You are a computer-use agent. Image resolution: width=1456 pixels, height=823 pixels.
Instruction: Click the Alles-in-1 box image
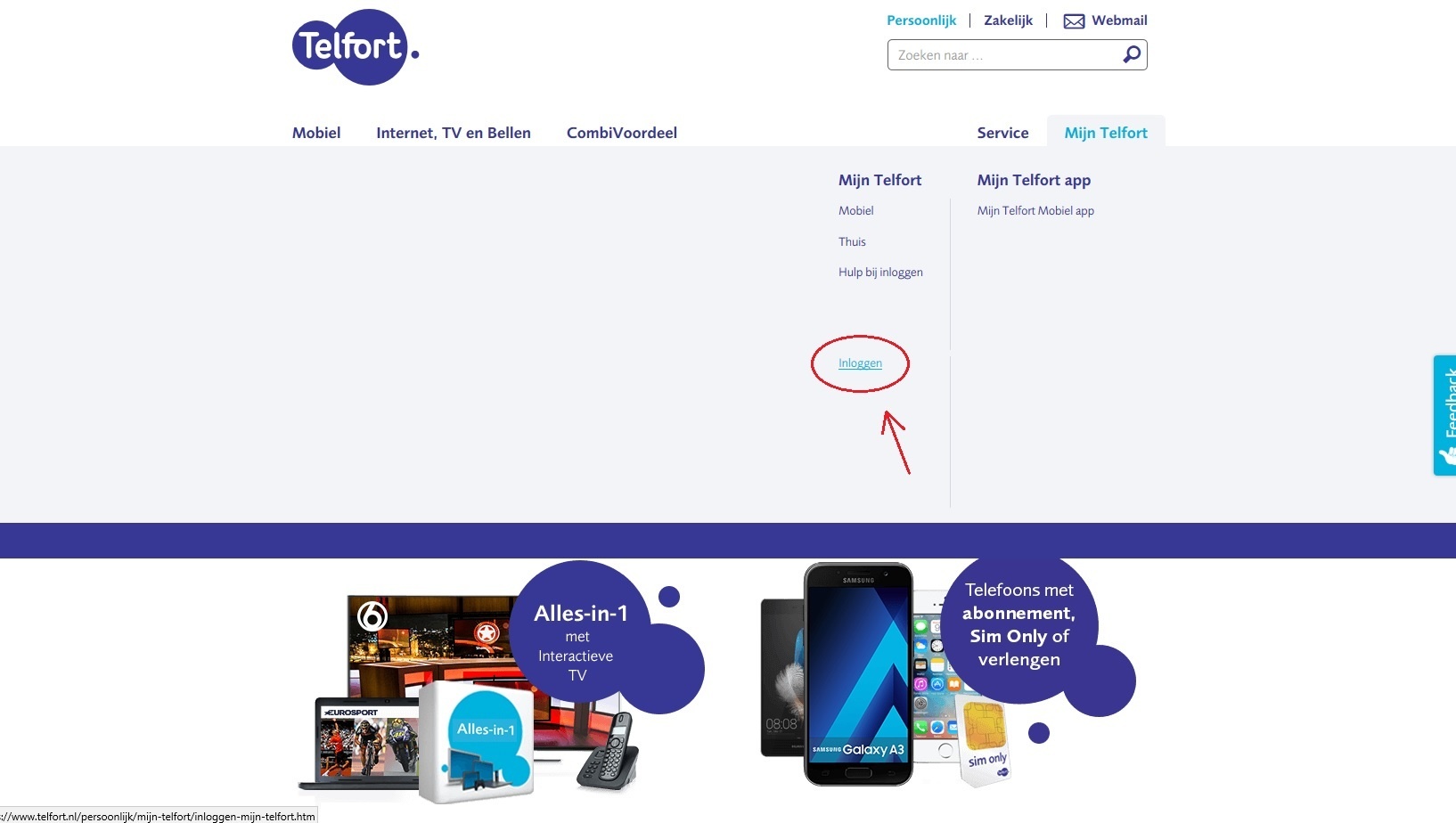coord(478,742)
